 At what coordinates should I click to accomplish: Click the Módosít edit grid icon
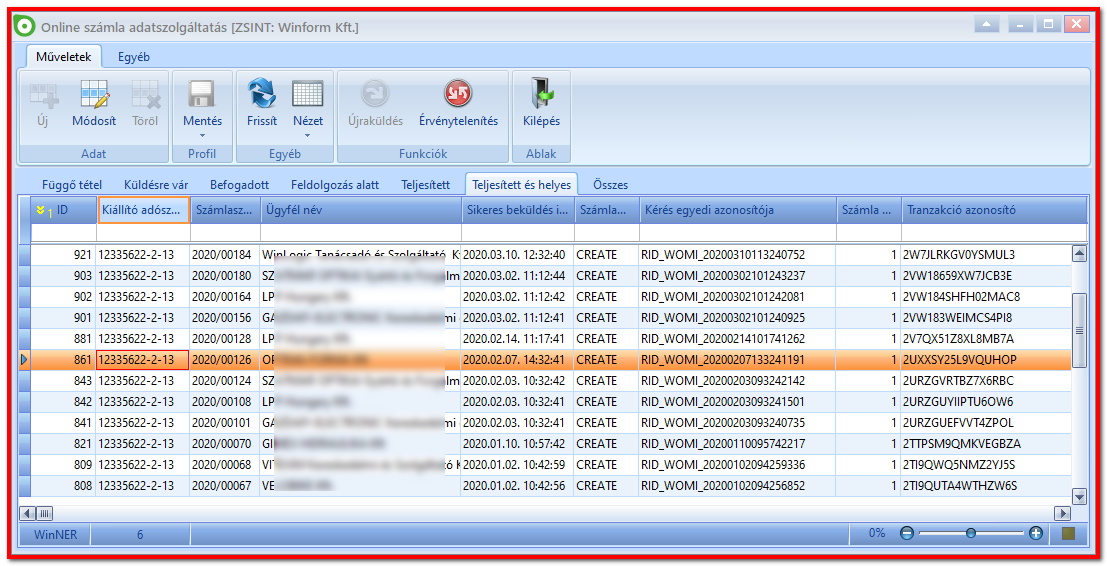point(94,95)
